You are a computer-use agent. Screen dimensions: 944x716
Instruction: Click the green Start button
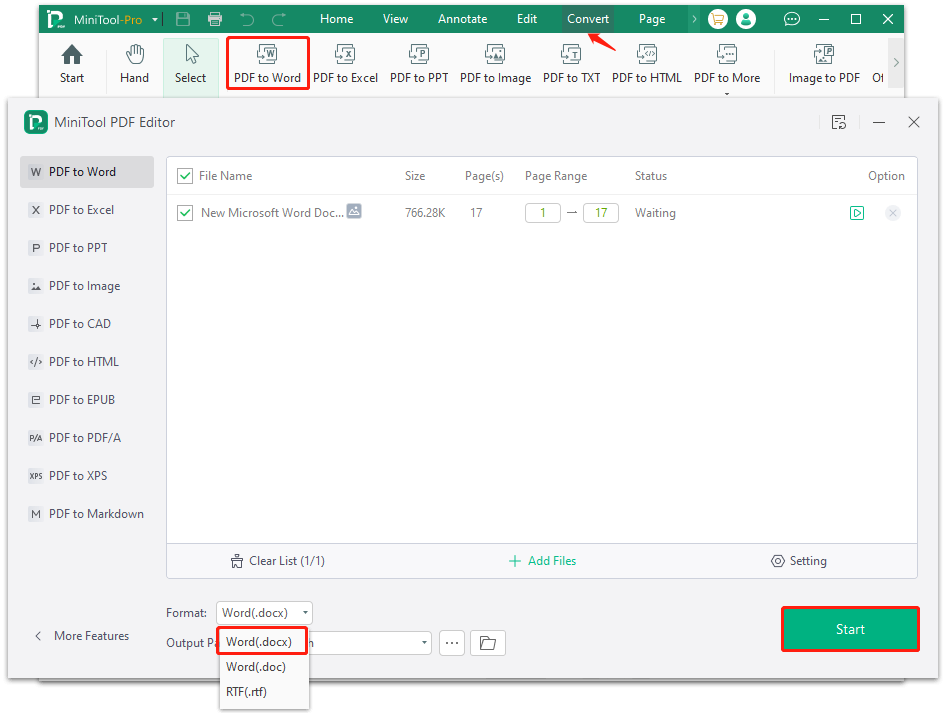(850, 629)
